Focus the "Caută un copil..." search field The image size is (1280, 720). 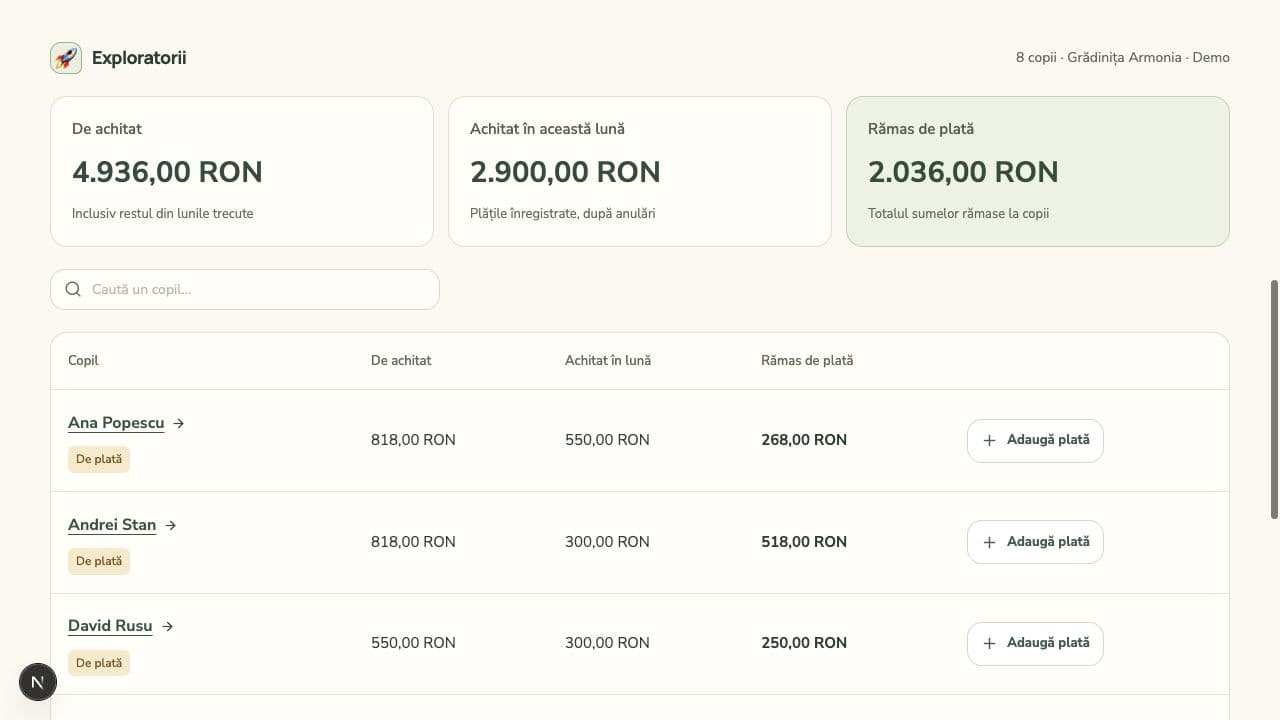tap(245, 289)
